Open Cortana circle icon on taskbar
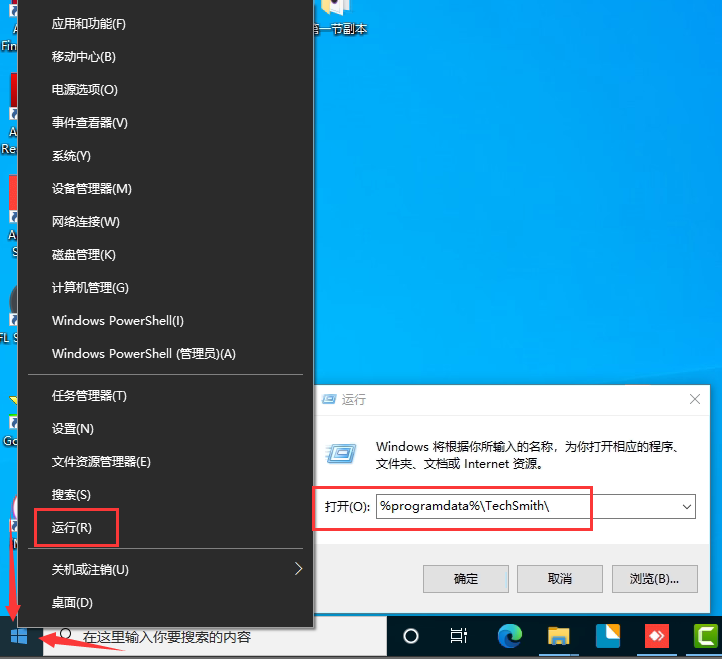Image resolution: width=722 pixels, height=659 pixels. point(410,636)
